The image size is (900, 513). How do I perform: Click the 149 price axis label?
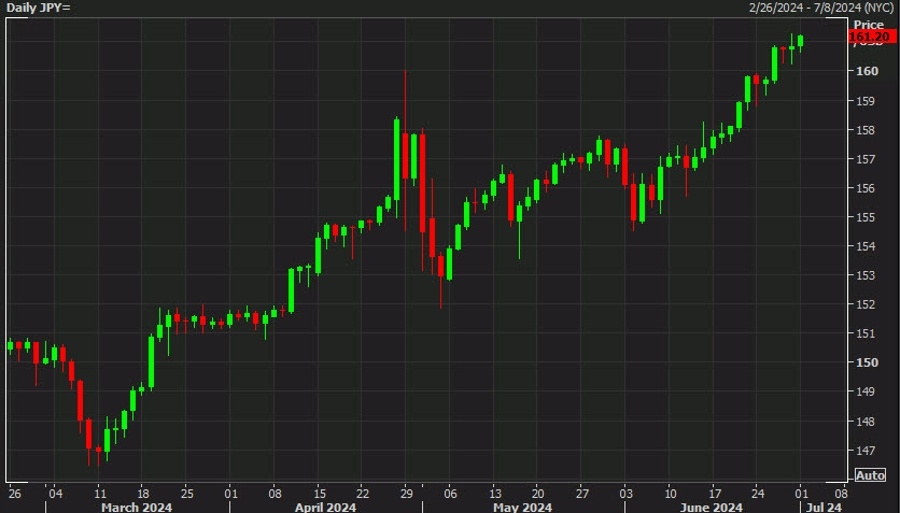point(865,391)
